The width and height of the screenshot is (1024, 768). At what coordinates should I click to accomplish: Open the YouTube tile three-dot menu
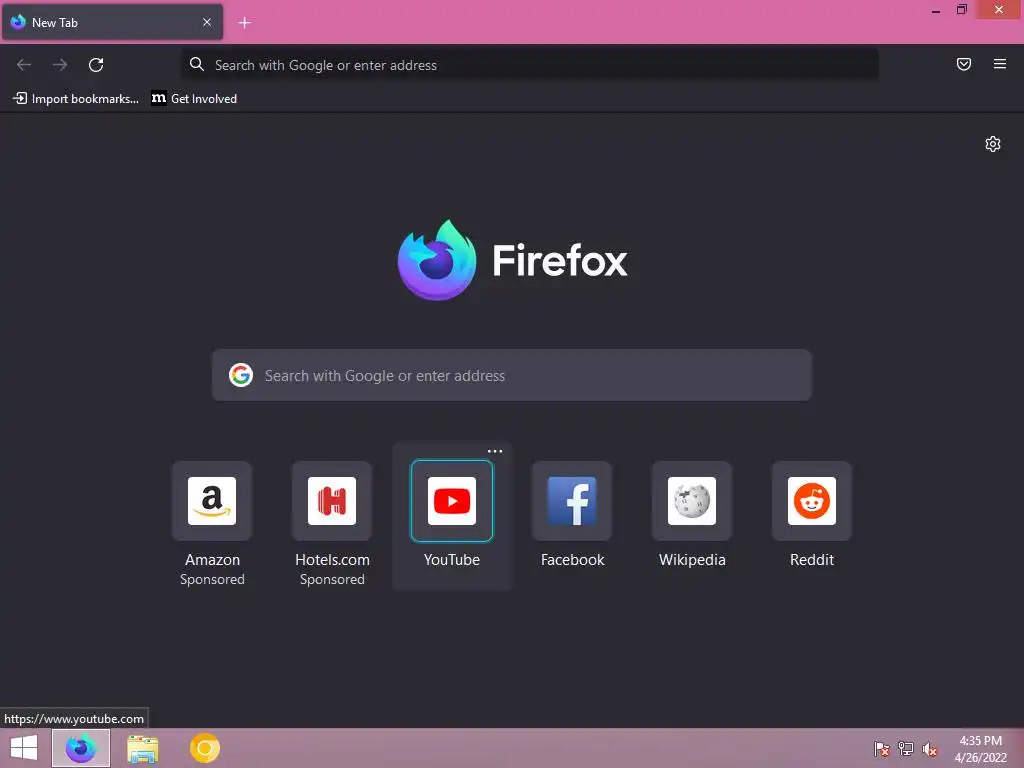pyautogui.click(x=495, y=451)
